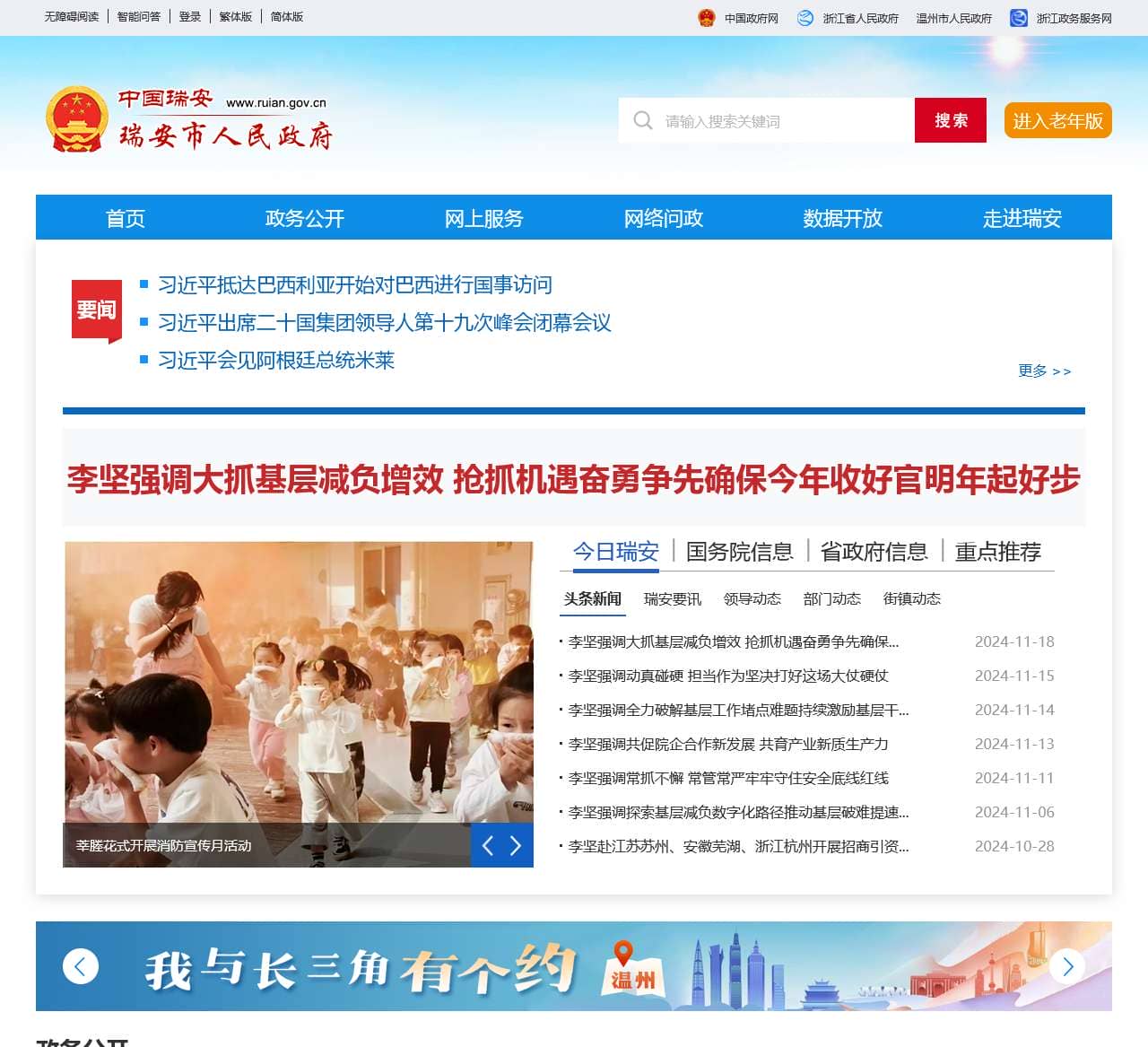Click the date 2024-11-18
The height and width of the screenshot is (1047, 1148).
point(1014,641)
